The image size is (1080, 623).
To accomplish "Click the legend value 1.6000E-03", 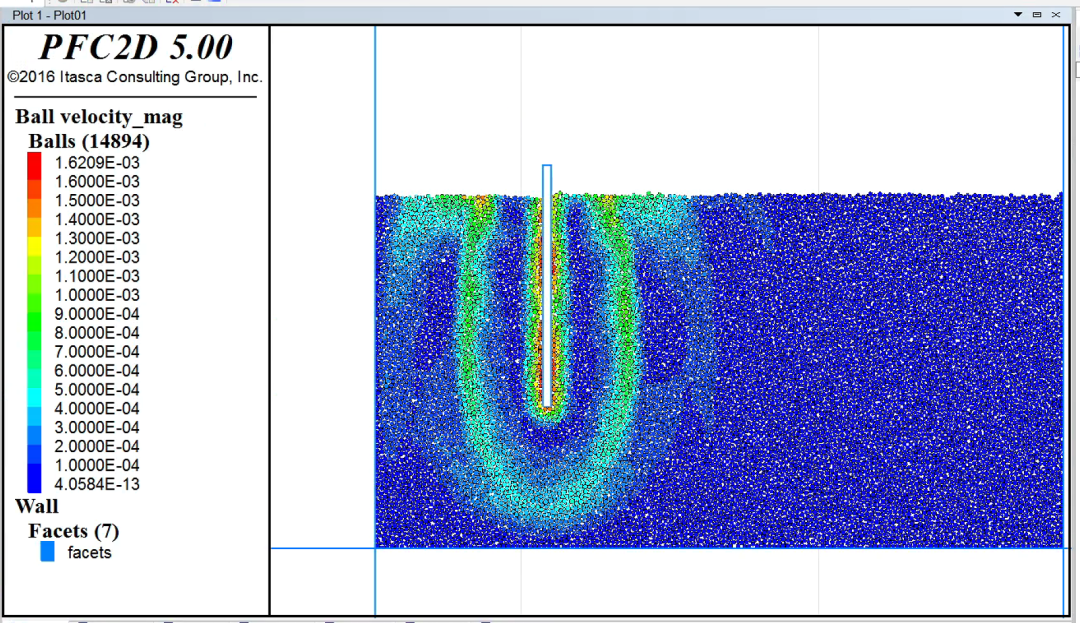I will pos(97,182).
